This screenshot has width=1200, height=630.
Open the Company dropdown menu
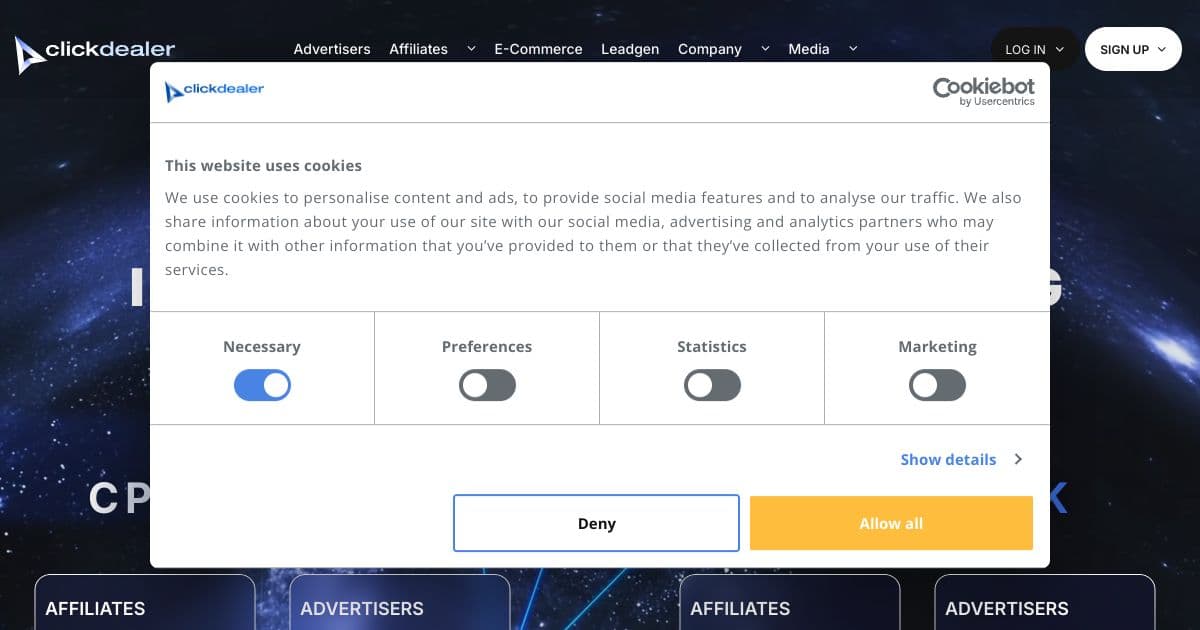710,48
